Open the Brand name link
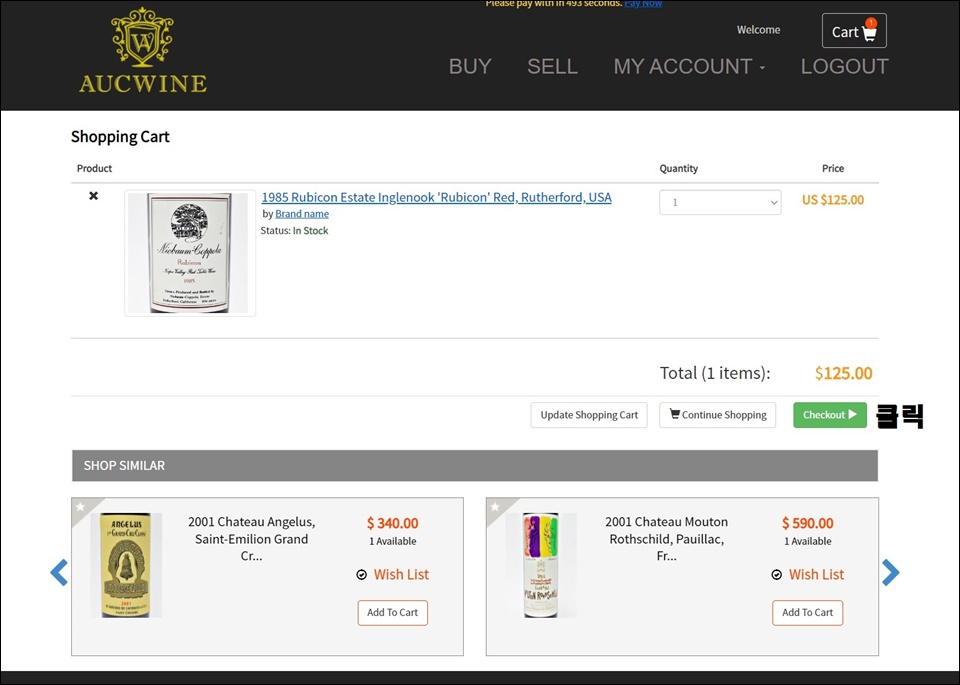This screenshot has width=960, height=685. [302, 214]
